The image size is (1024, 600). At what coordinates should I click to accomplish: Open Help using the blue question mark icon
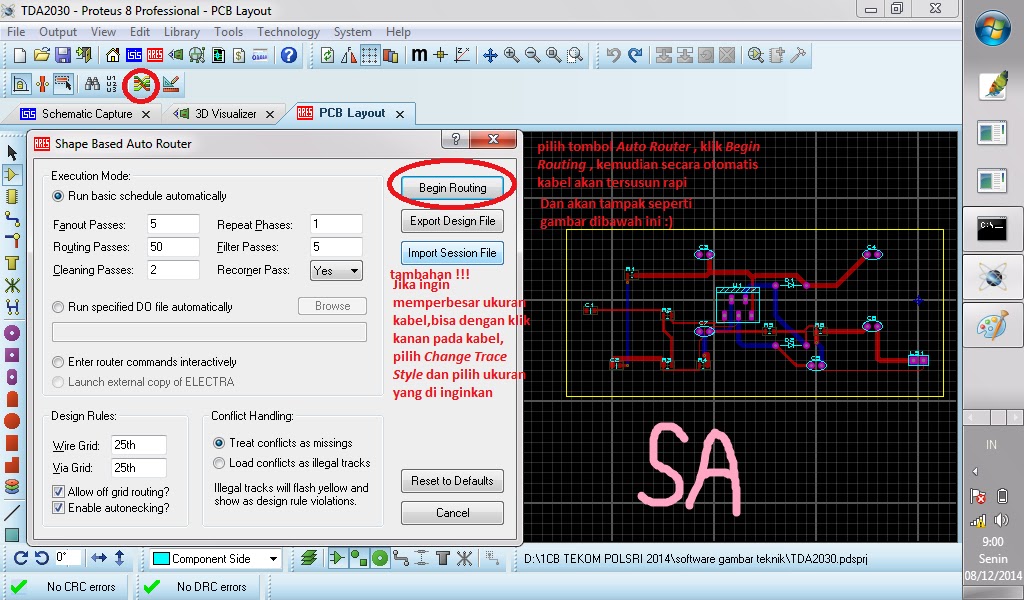pyautogui.click(x=289, y=55)
